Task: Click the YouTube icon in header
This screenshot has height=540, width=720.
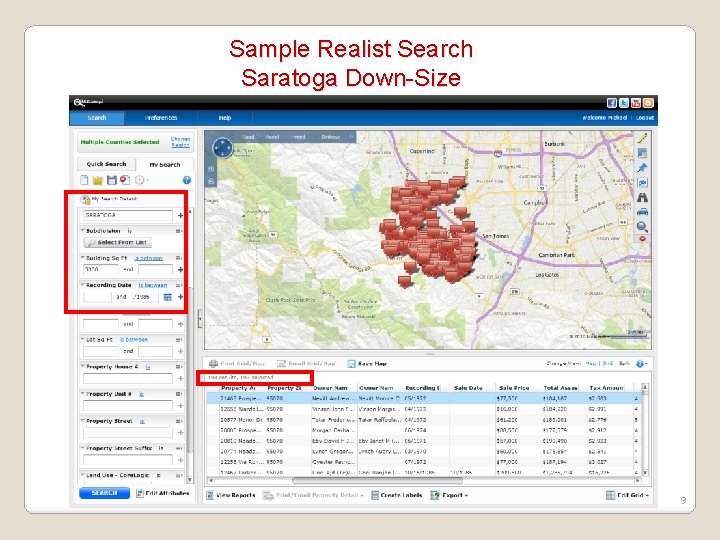Action: 636,103
